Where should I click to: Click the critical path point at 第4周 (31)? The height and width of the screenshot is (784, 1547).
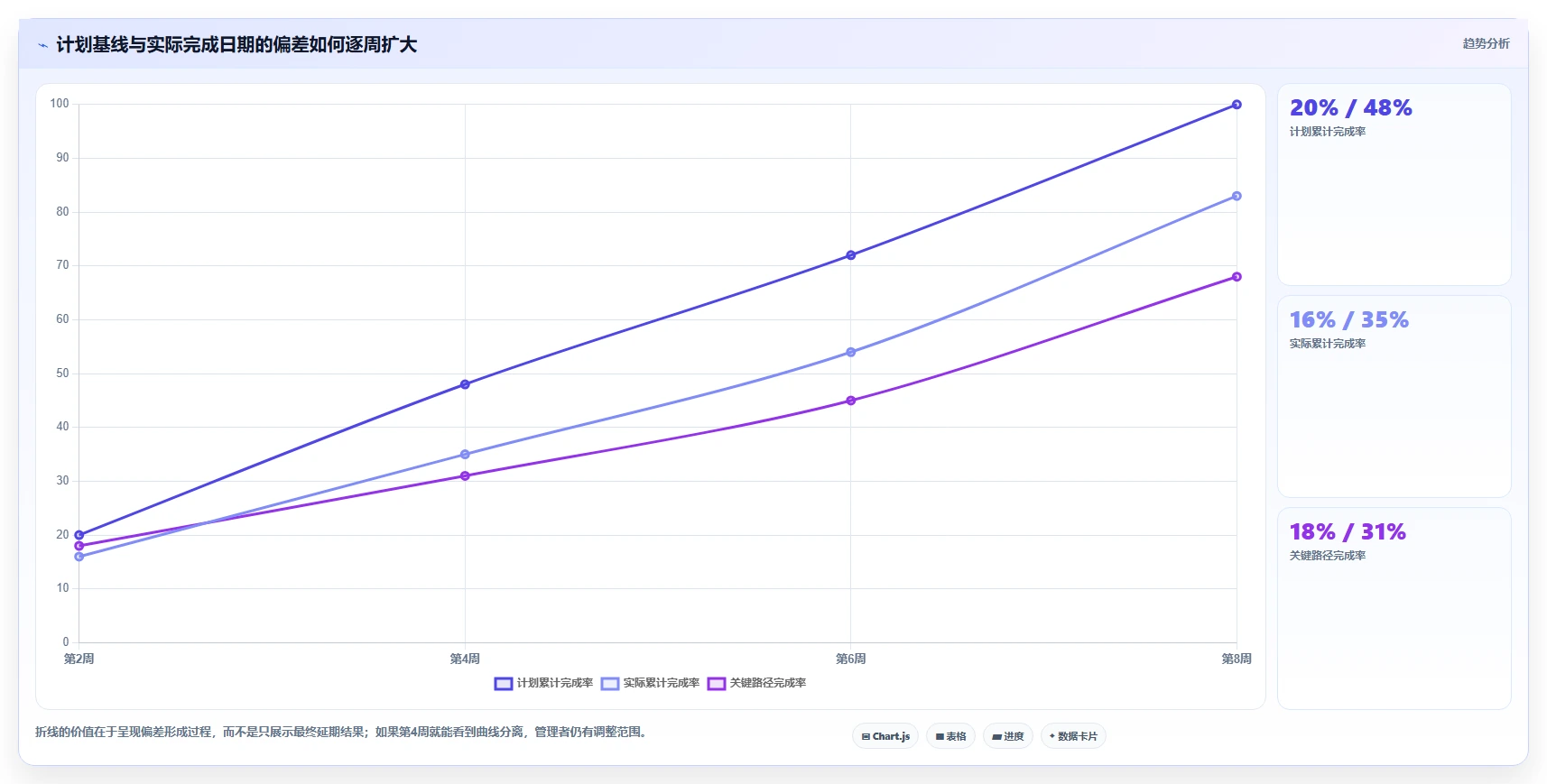(465, 475)
